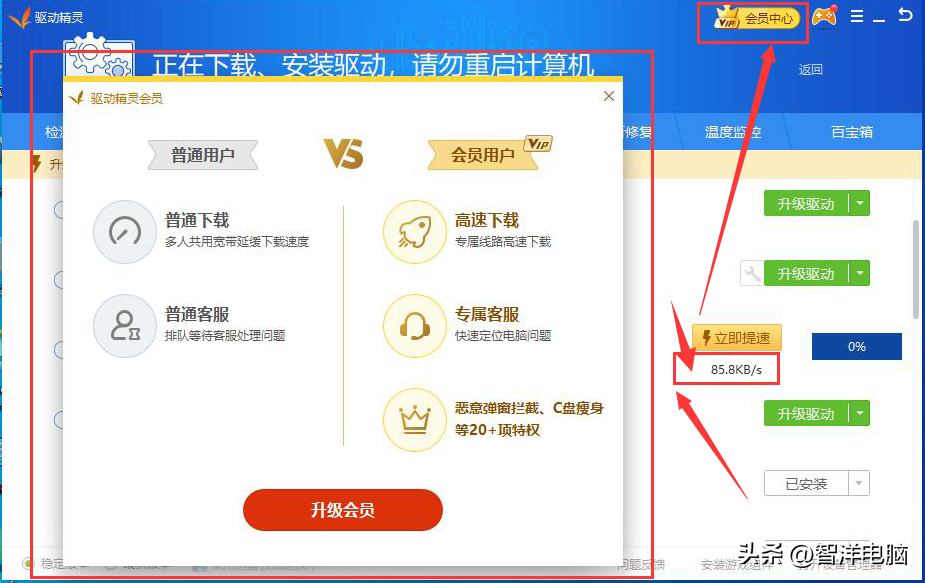Close the 驱动精灵会员 dialog
The image size is (925, 583).
point(609,96)
